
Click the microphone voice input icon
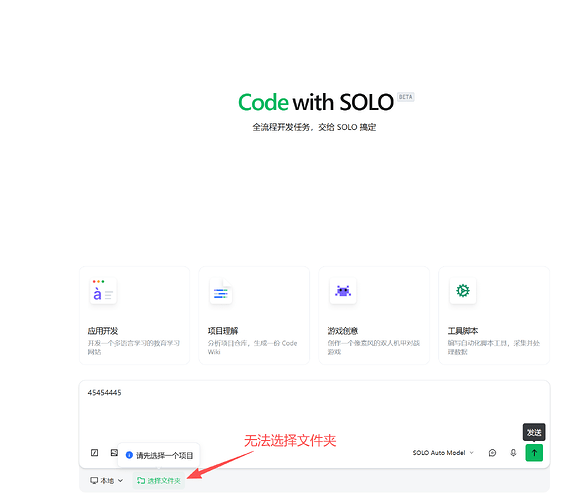[513, 452]
